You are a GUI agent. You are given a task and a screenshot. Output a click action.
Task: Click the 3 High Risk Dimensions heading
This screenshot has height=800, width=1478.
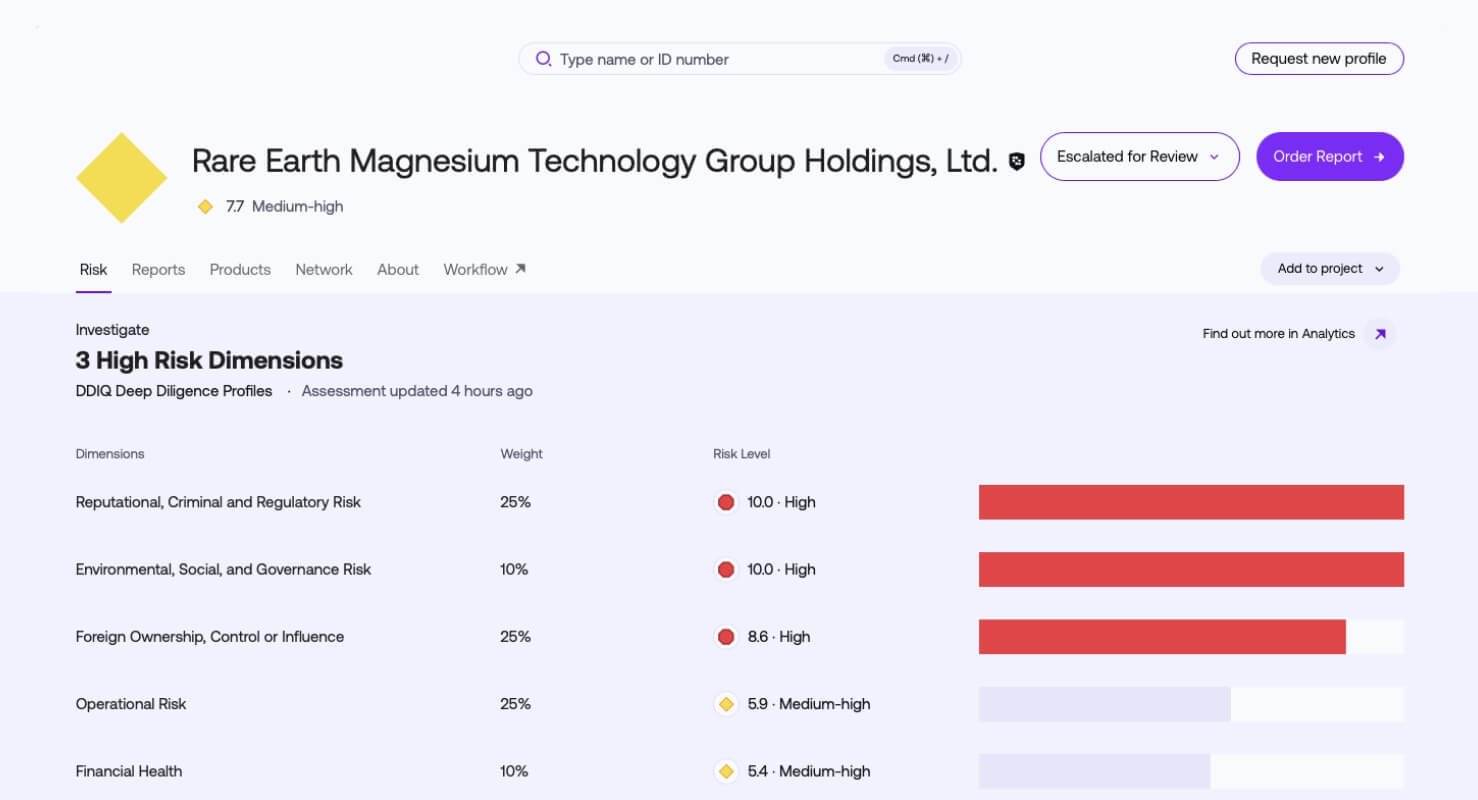pos(209,360)
